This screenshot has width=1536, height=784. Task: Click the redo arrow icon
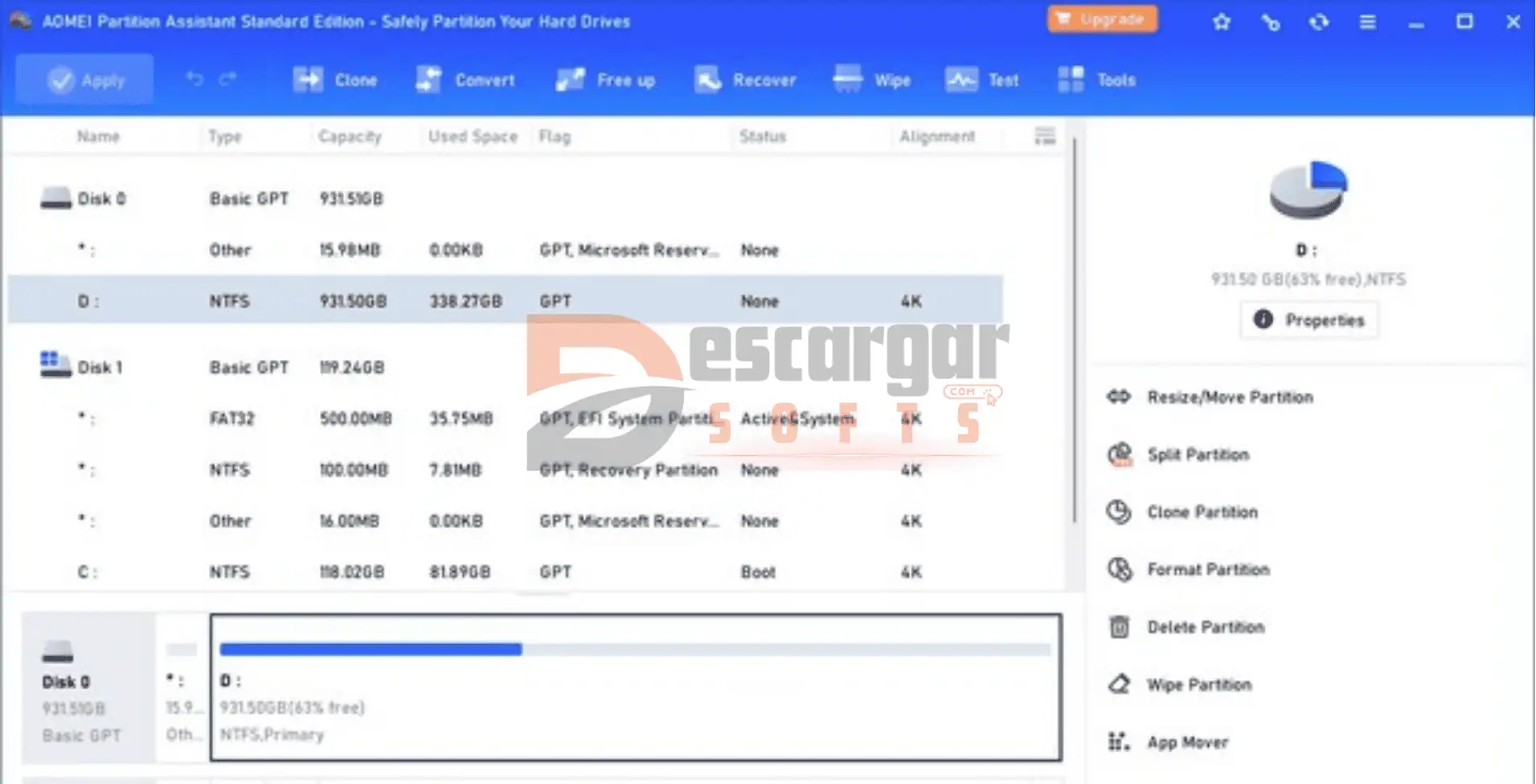click(228, 79)
